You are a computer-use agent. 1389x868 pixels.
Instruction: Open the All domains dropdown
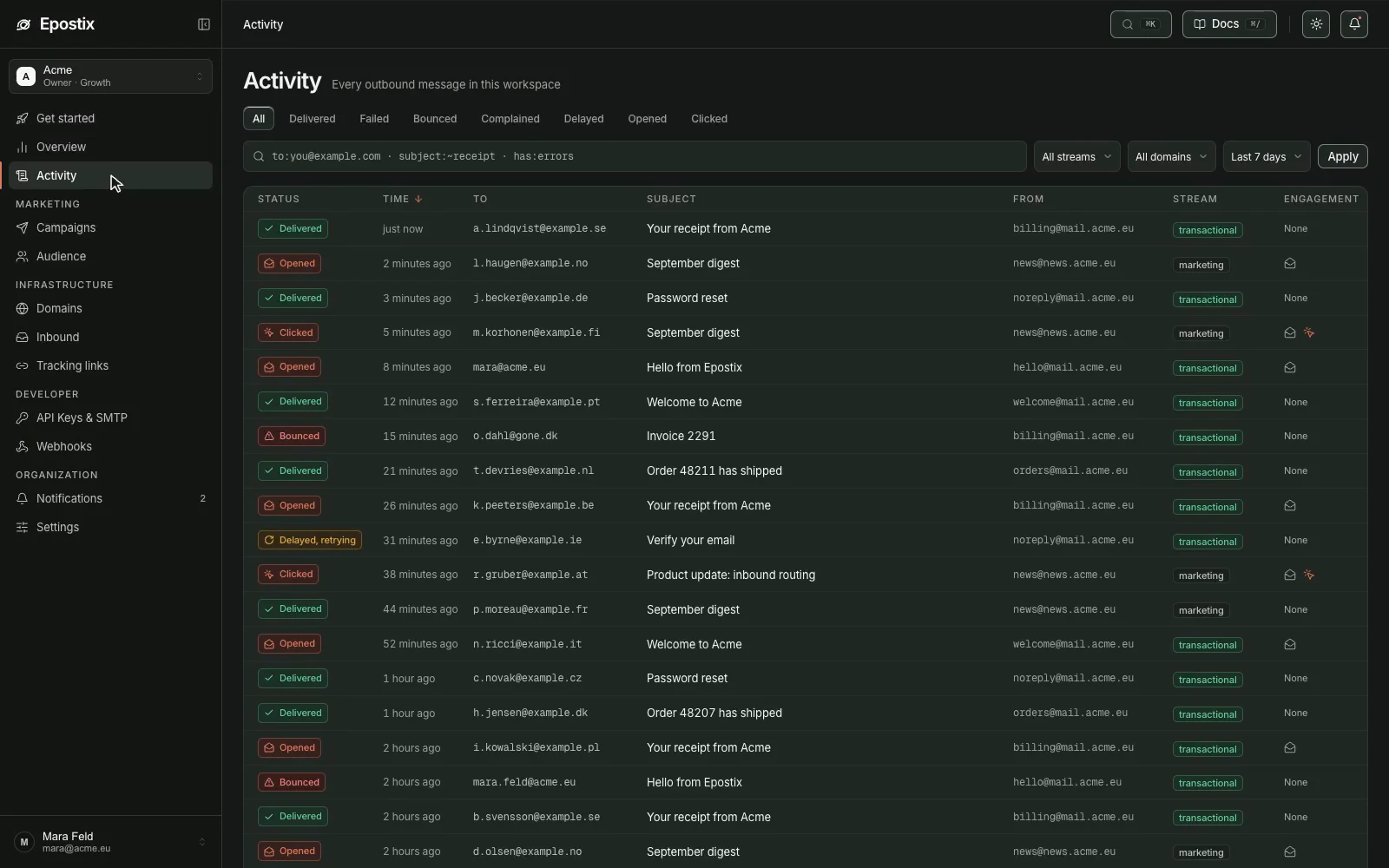[x=1171, y=156]
